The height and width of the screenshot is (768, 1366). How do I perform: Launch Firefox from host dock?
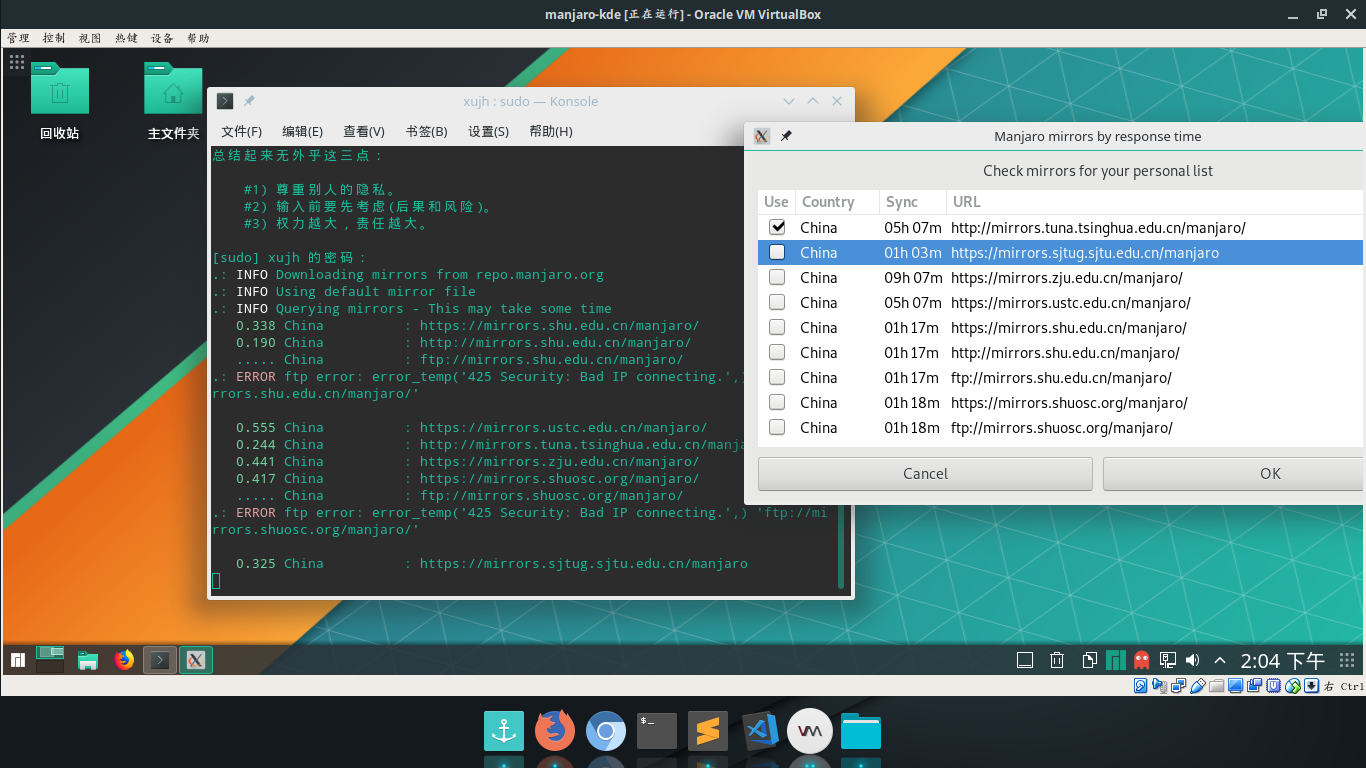[x=555, y=731]
